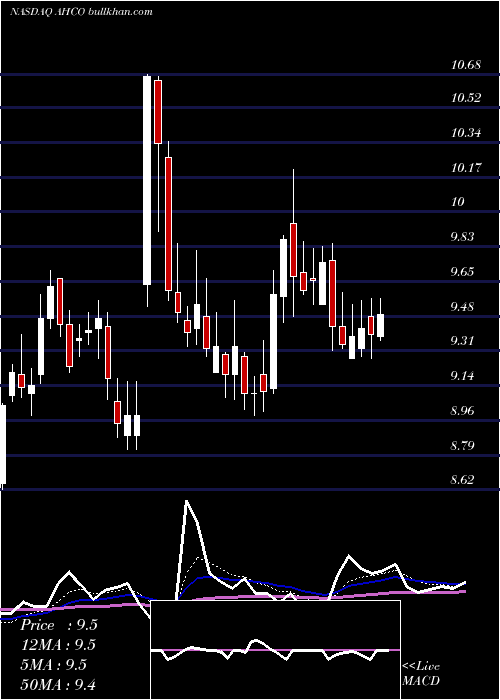This screenshot has height=700, width=500.
Task: Click the 9.14 price level label
Action: coord(462,376)
